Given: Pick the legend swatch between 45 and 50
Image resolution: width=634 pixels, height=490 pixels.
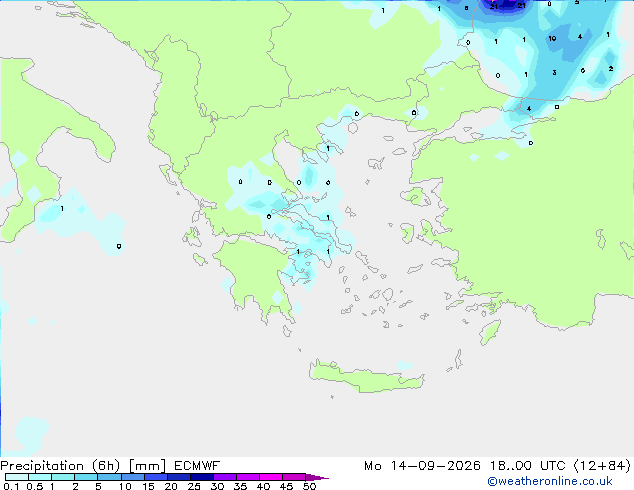Looking at the screenshot, I should (294, 477).
